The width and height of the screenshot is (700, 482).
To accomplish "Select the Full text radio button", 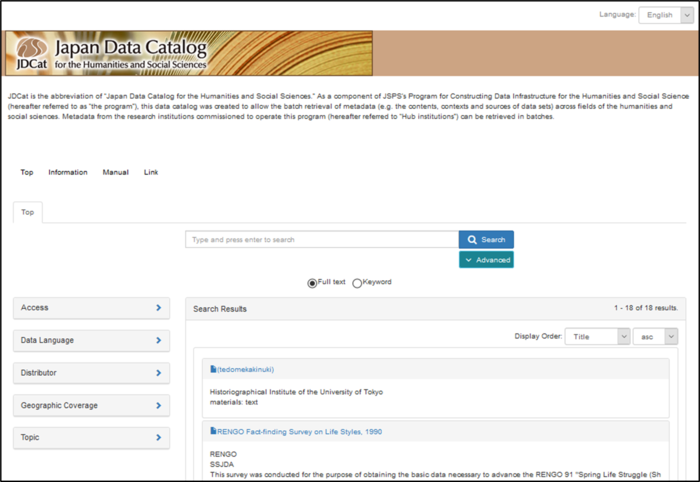I will point(312,283).
